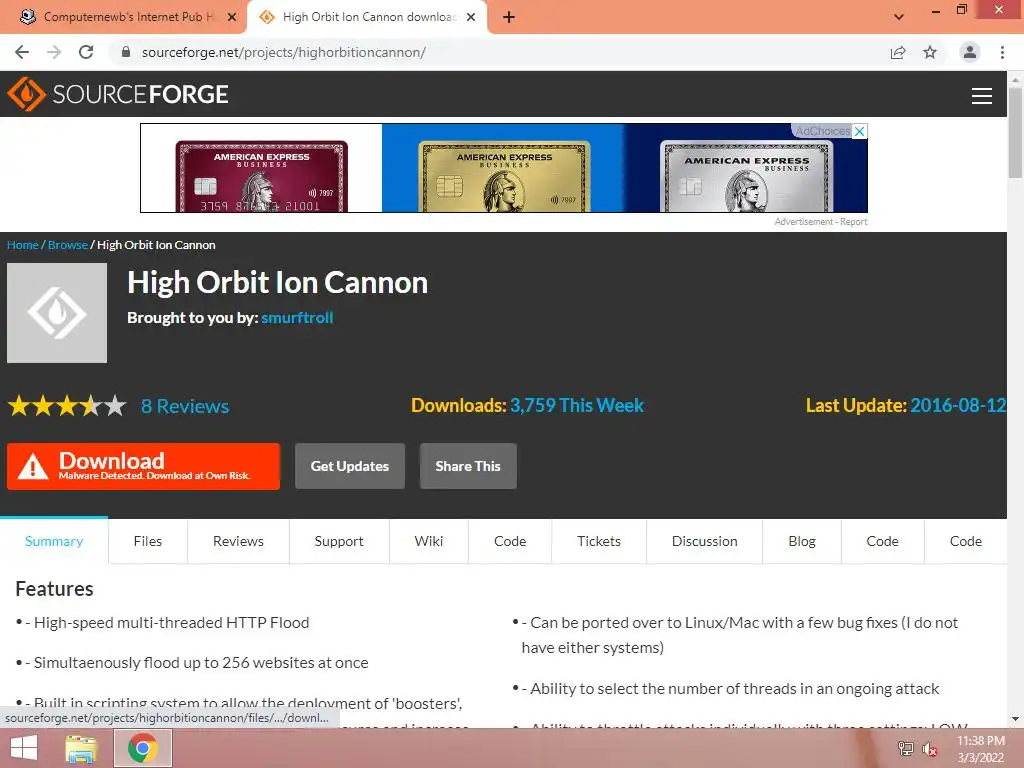1024x768 pixels.
Task: Go to Browse breadcrumb link
Action: point(68,245)
